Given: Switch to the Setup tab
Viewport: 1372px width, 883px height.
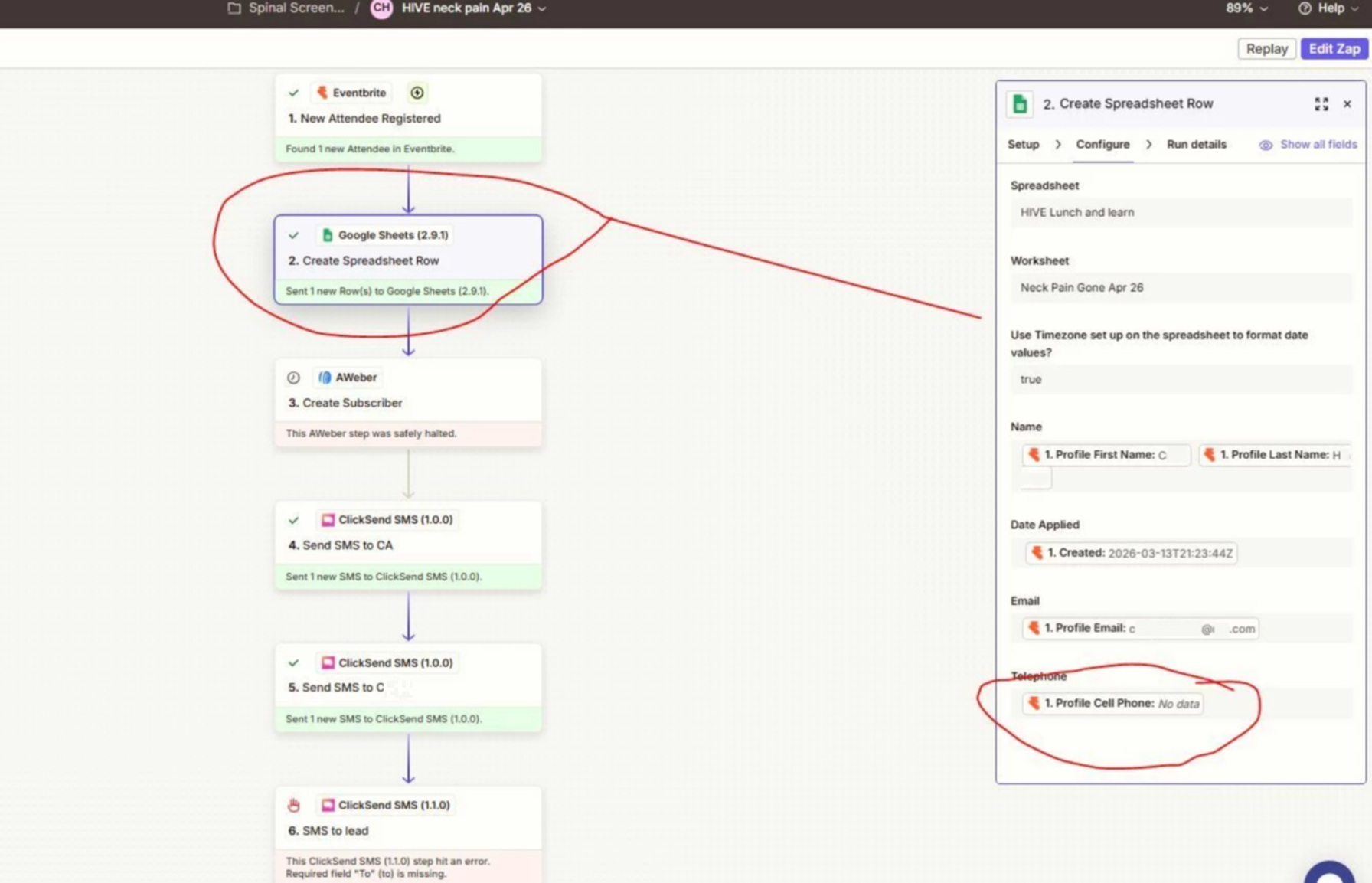Looking at the screenshot, I should [x=1023, y=145].
